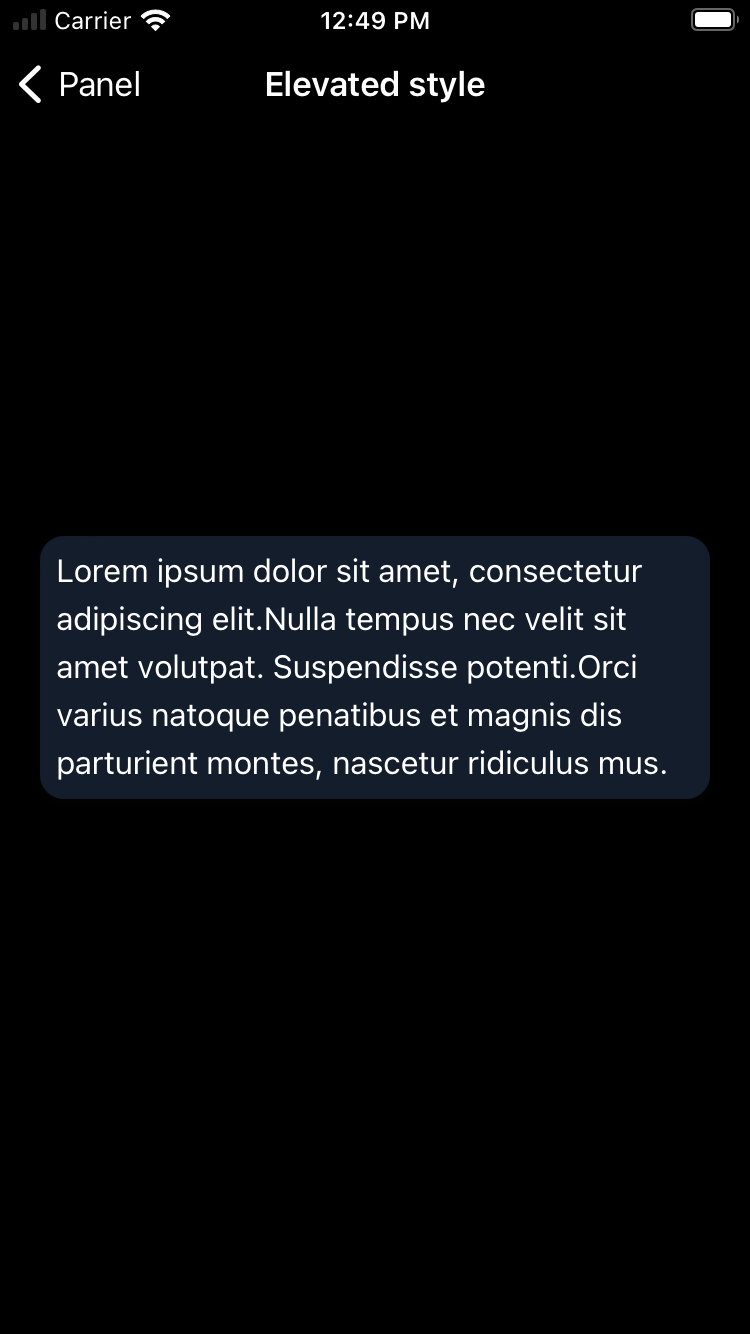Click the text potenti.Orci
This screenshot has height=1334, width=750.
[x=552, y=668]
